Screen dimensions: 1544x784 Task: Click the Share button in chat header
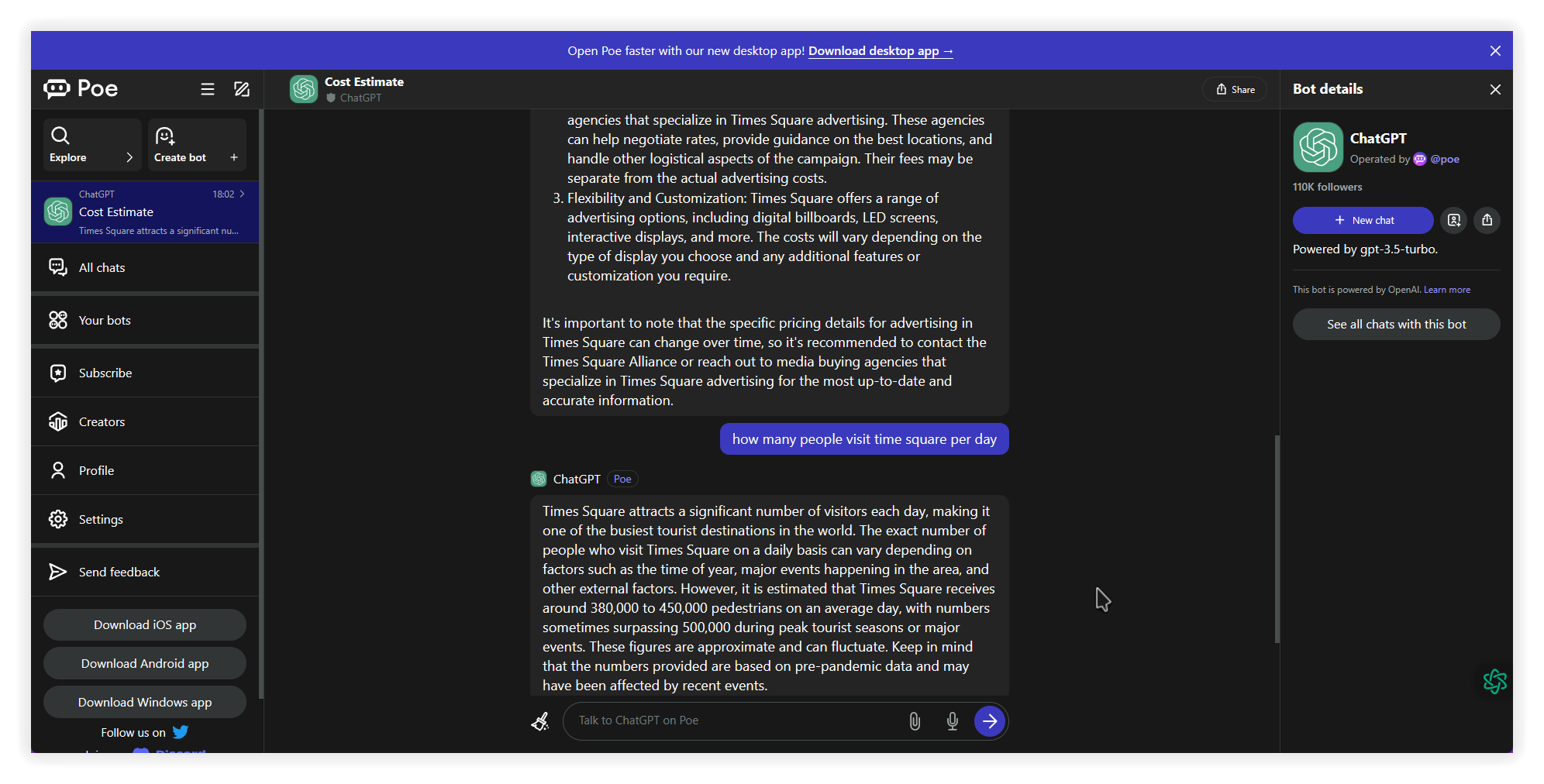pyautogui.click(x=1235, y=89)
